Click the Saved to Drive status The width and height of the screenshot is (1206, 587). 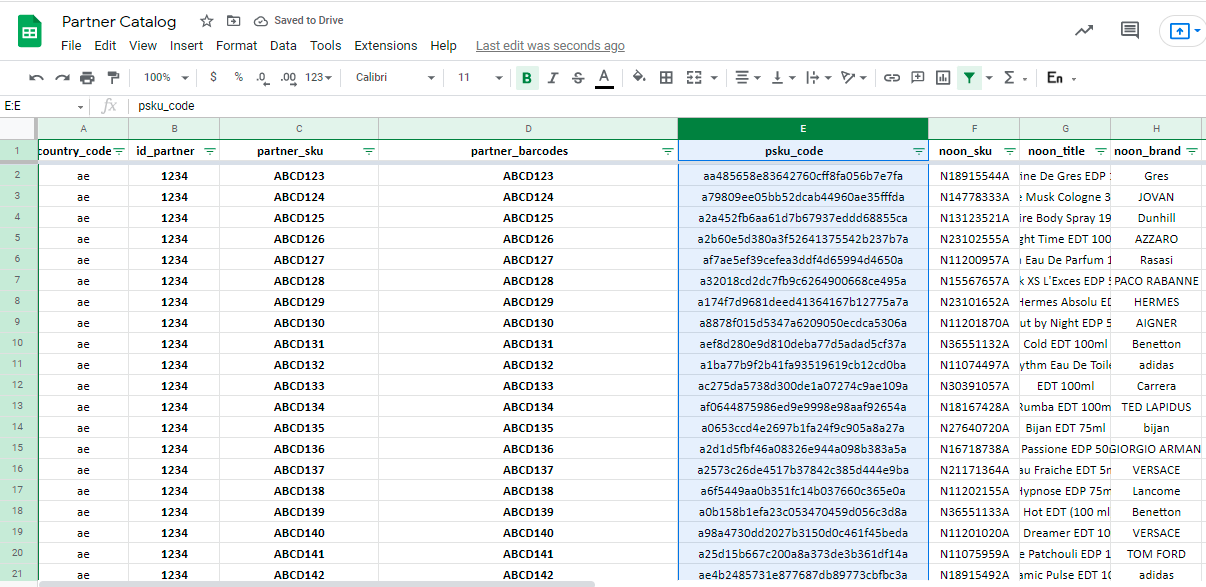(x=300, y=21)
